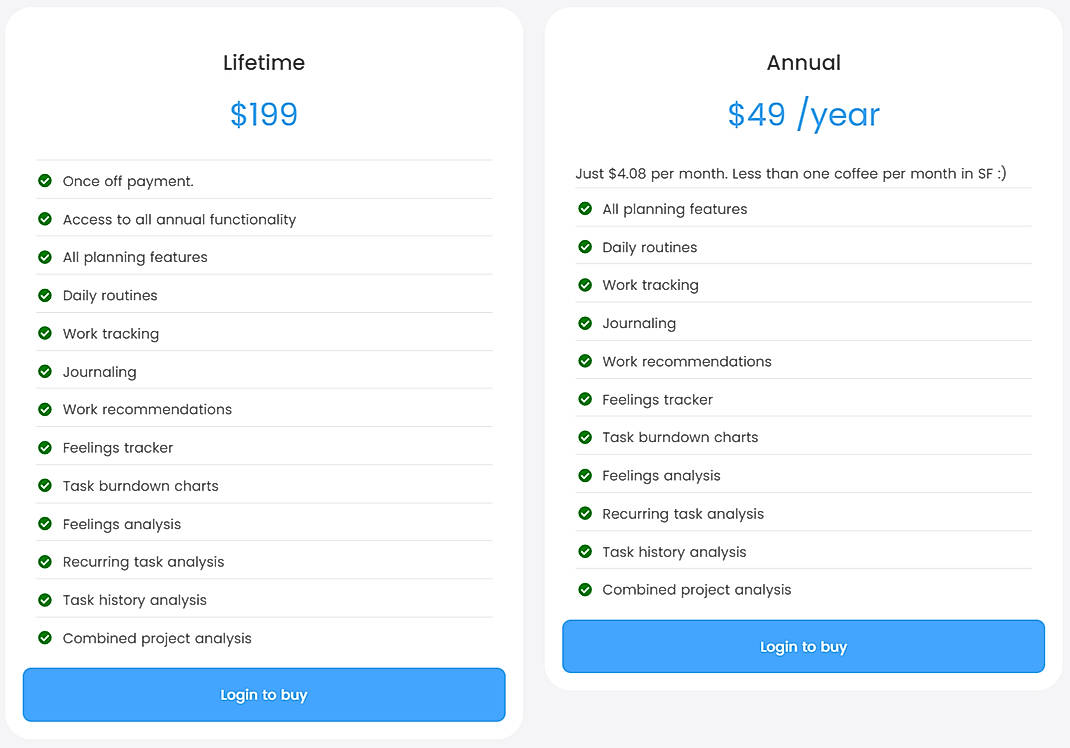Select the check icon next to Work recommendations in Lifetime
This screenshot has width=1070, height=748.
[45, 409]
